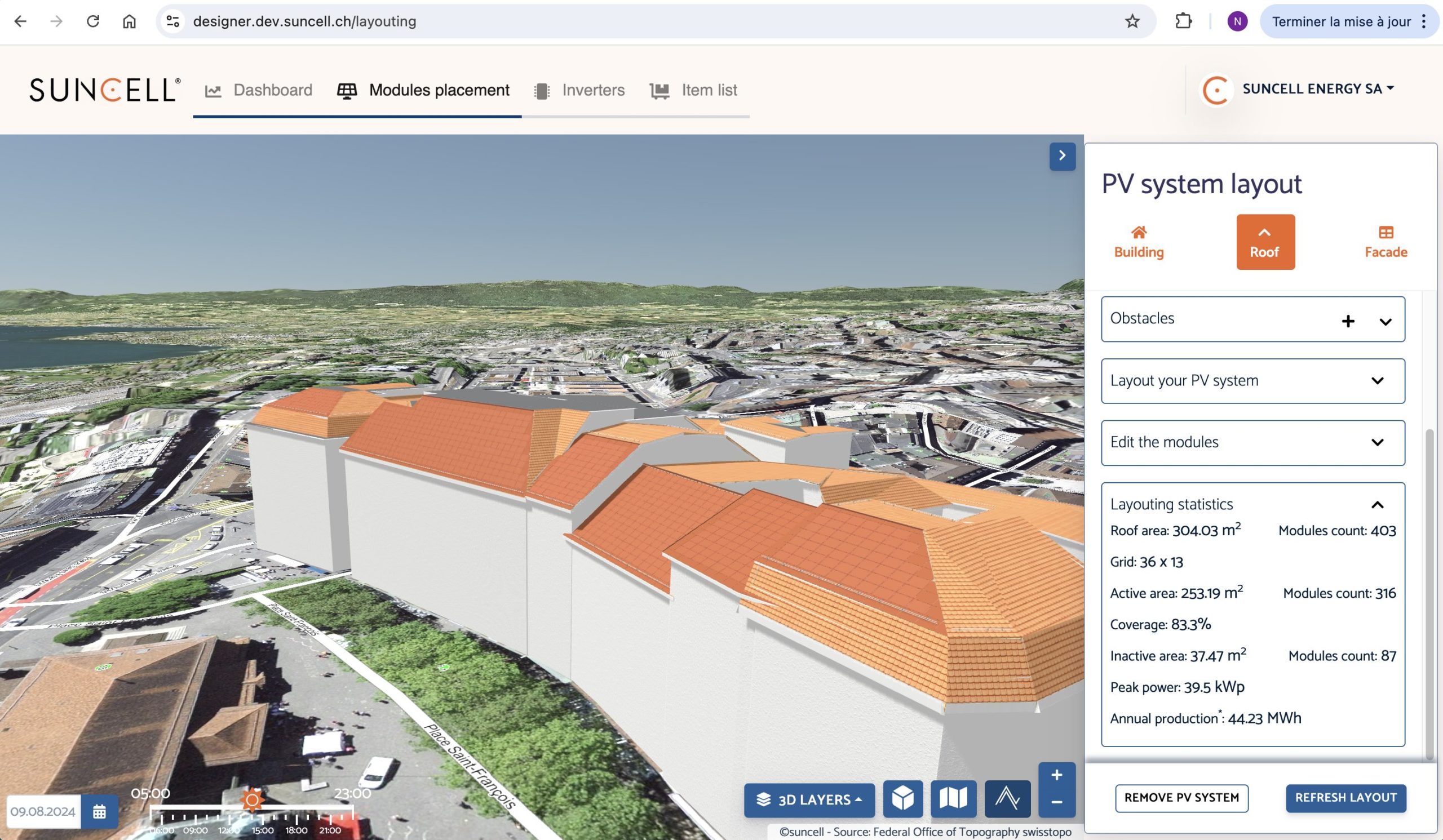Select the Facade mode
Screen dimensions: 1443x840
1385,242
